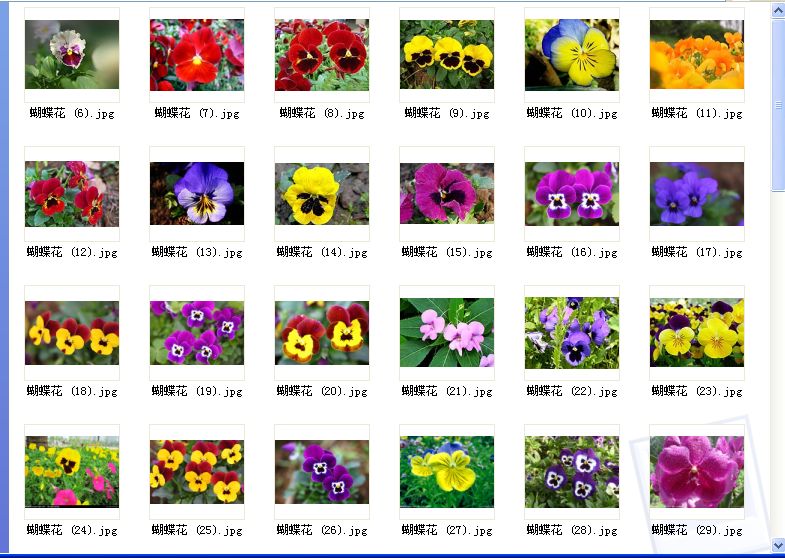This screenshot has height=558, width=785.
Task: Select thumbnail of 蝴蝶花 (17).jpg
Action: coord(697,194)
